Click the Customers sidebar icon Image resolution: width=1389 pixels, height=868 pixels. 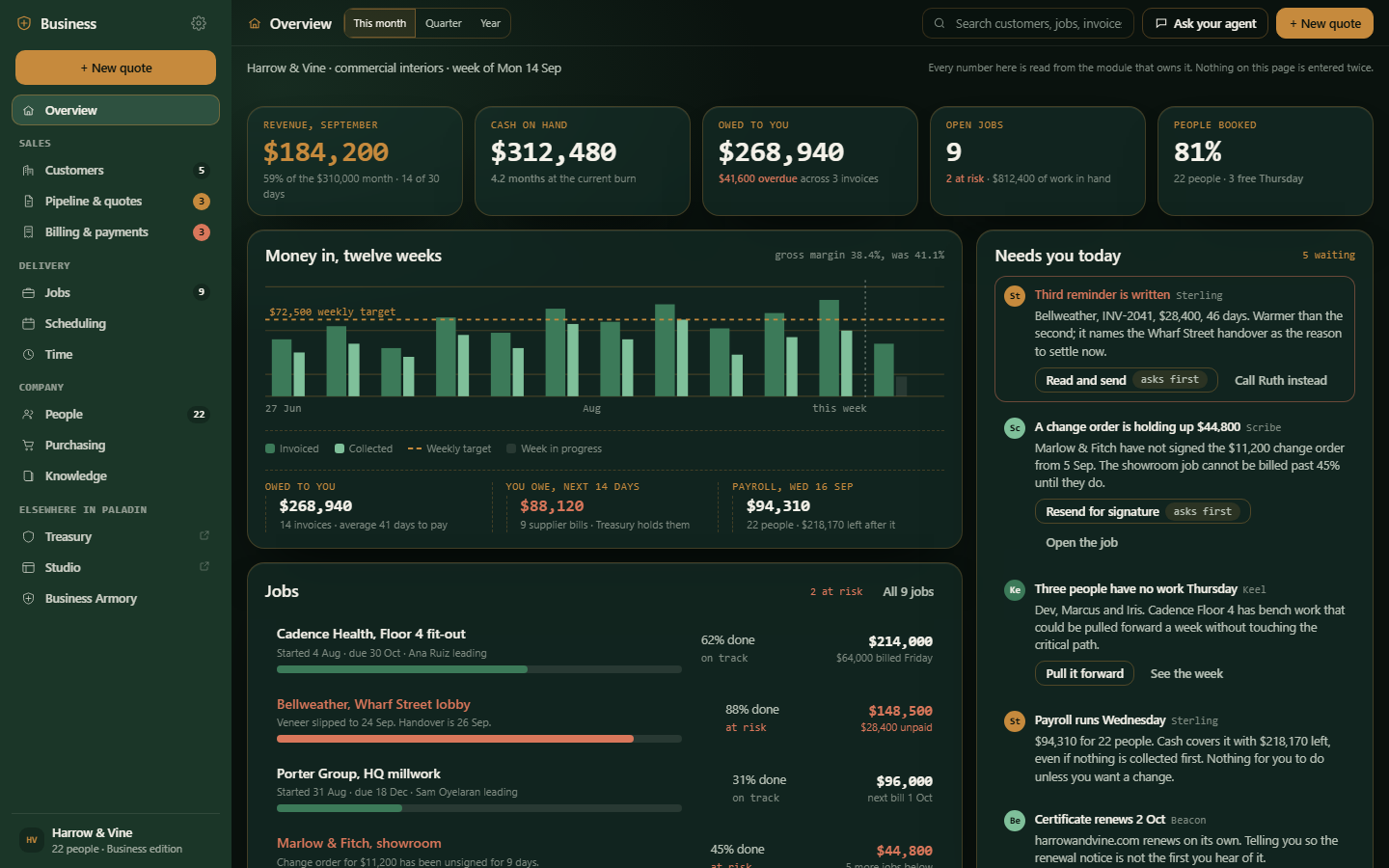click(28, 171)
